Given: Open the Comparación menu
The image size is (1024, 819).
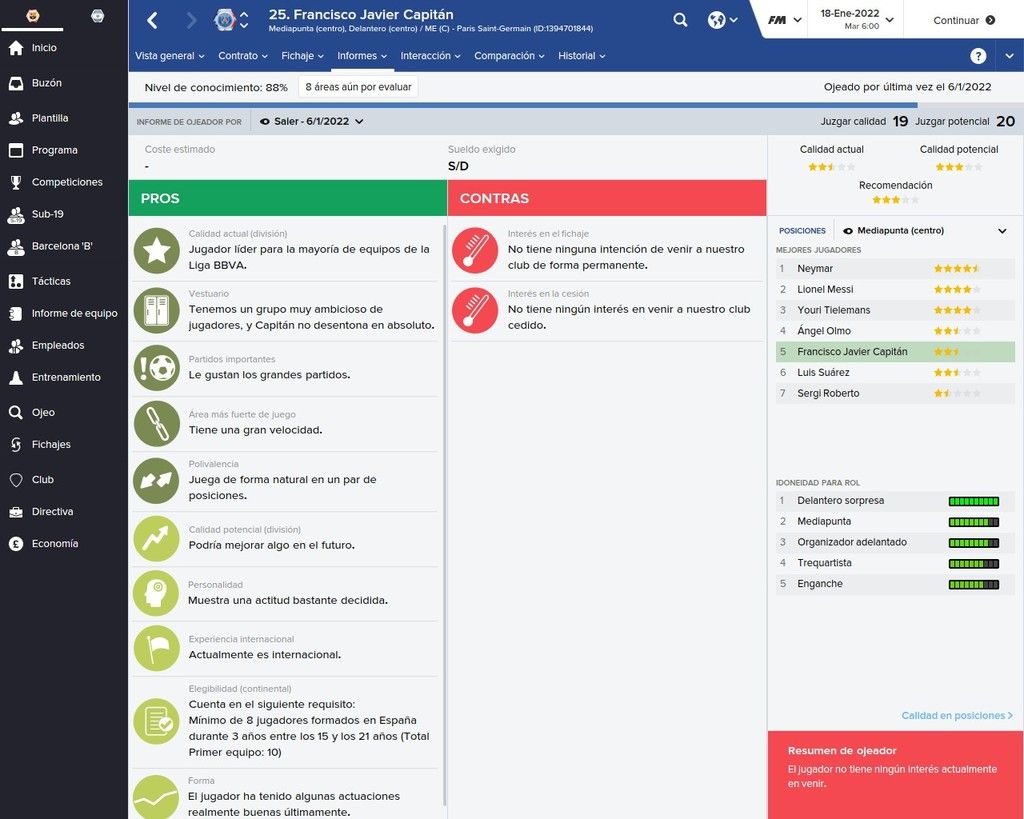Looking at the screenshot, I should pos(509,56).
